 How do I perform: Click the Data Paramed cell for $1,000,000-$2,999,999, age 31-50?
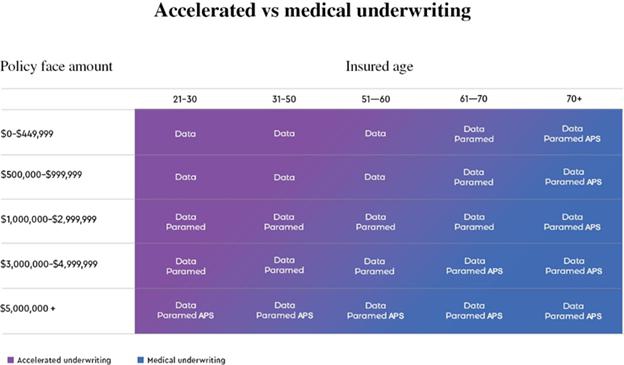[x=284, y=222]
